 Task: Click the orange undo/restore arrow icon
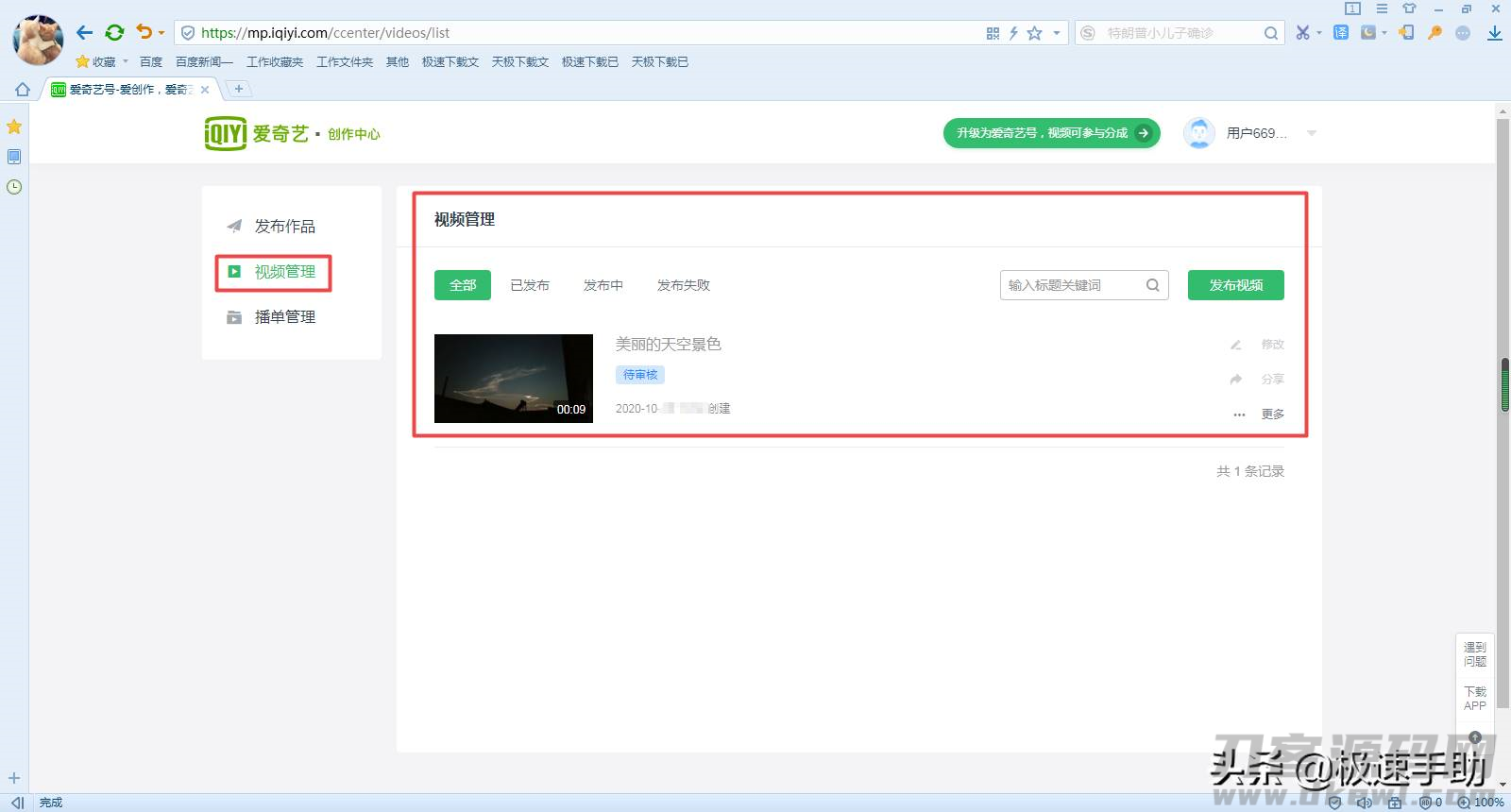144,32
